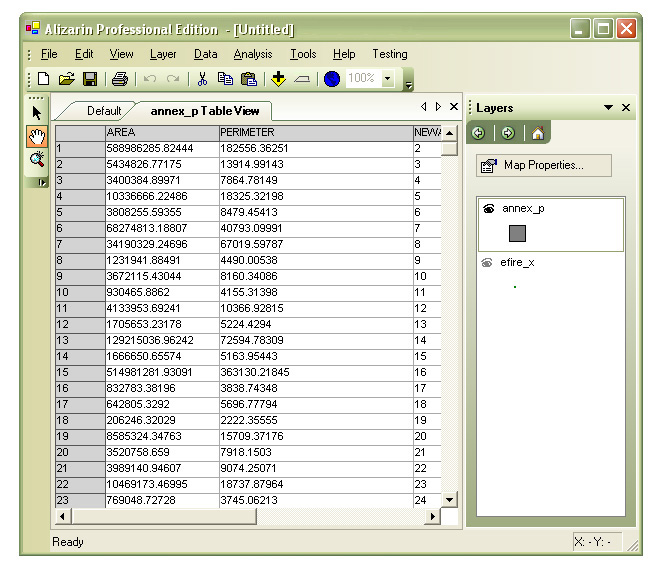
Task: Open the Layer menu
Action: [163, 54]
